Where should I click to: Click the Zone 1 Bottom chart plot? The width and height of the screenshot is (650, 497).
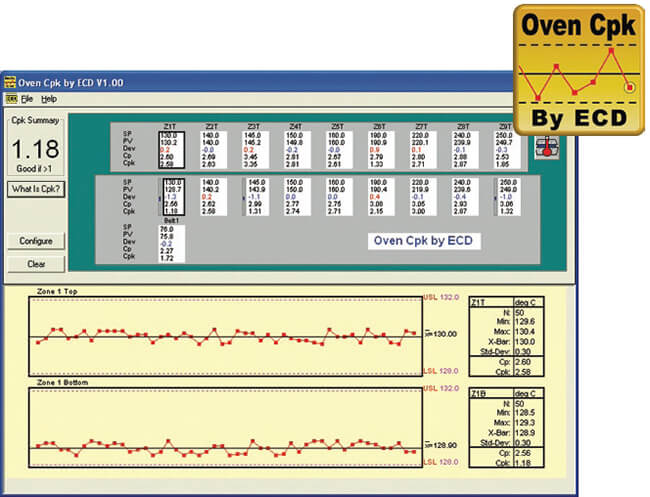coord(226,427)
